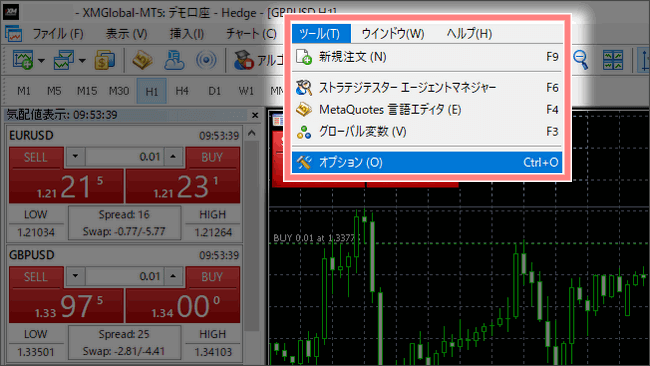Image resolution: width=650 pixels, height=366 pixels.
Task: Click the gold MetaEditor toolbar icon
Action: 142,60
